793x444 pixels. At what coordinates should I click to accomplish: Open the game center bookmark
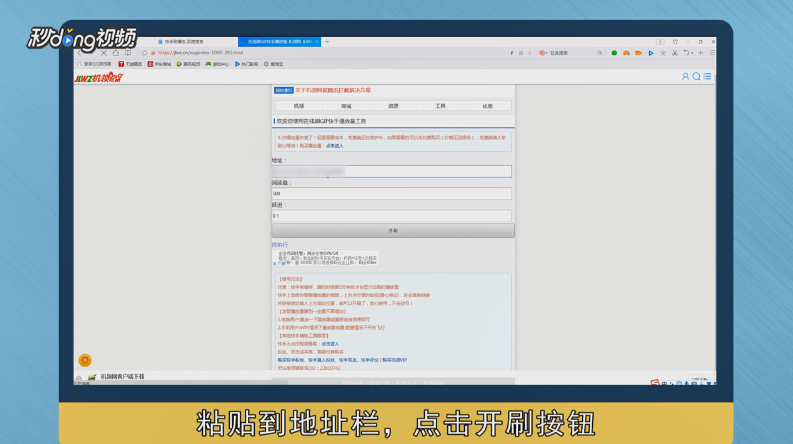click(x=217, y=64)
